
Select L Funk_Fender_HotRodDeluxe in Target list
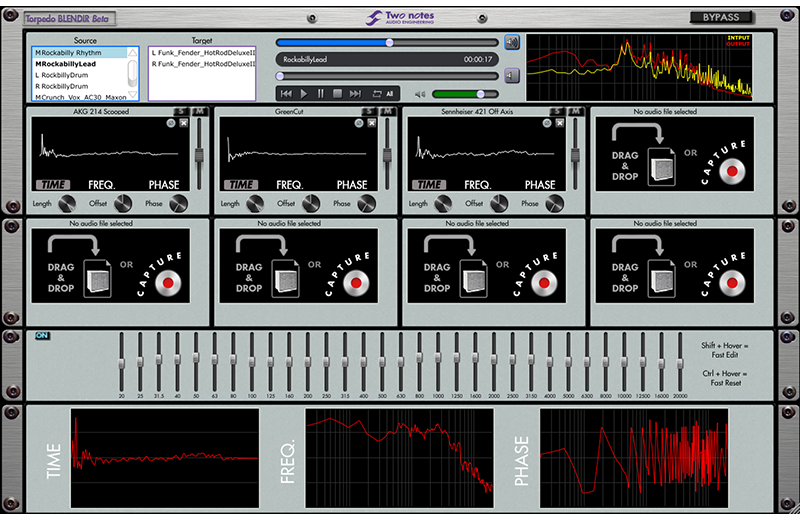click(203, 53)
